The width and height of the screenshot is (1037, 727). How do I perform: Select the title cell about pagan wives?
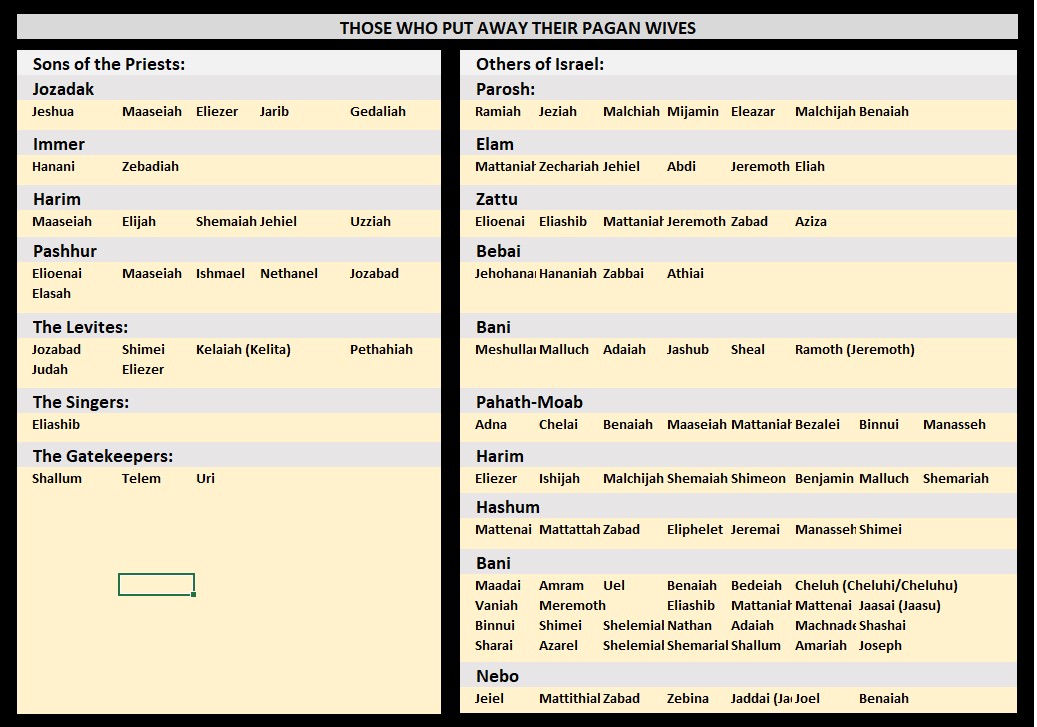(x=517, y=28)
